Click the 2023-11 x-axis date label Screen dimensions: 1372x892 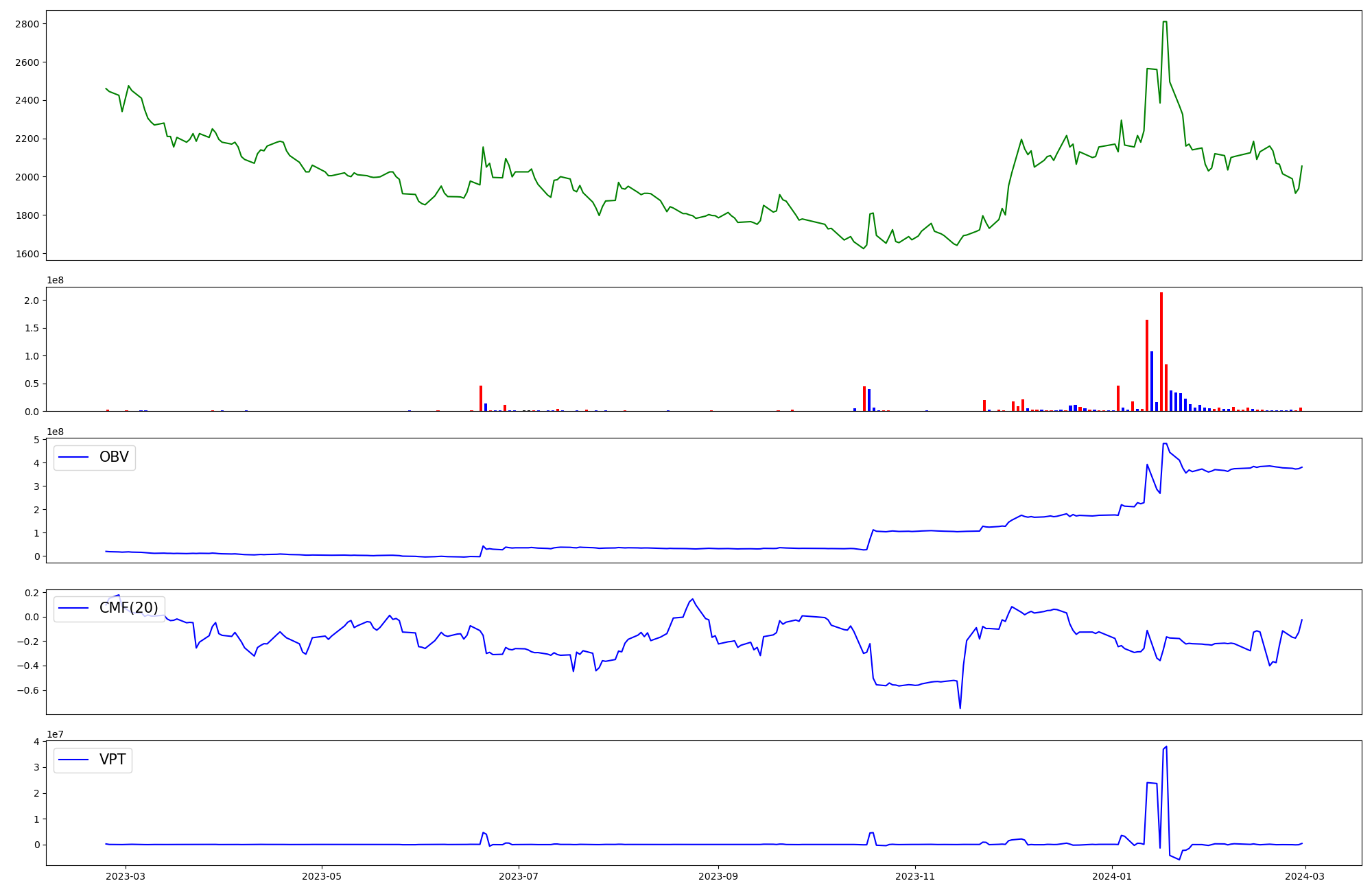click(x=915, y=876)
